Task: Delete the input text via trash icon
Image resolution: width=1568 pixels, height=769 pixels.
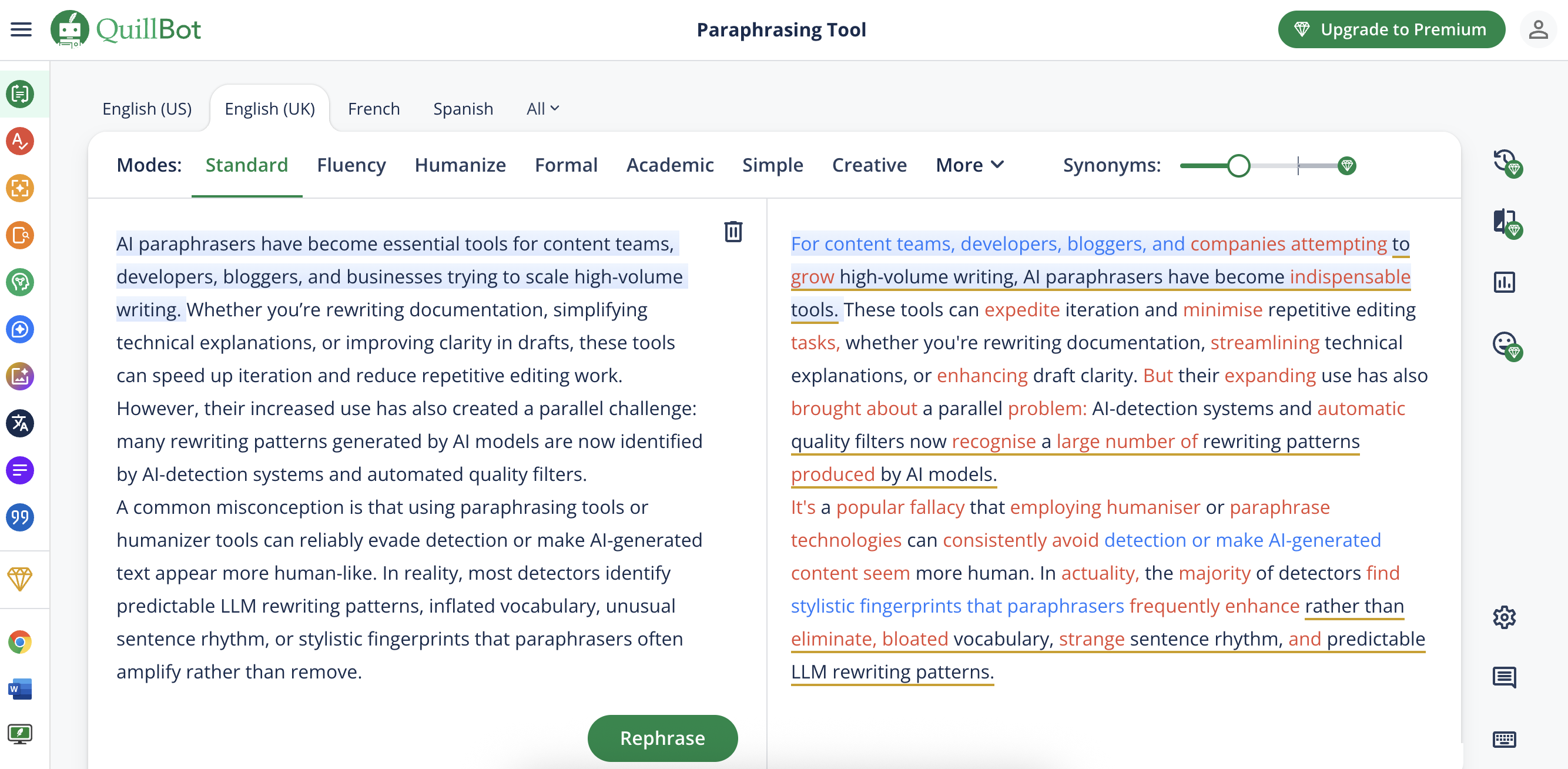Action: 733,232
